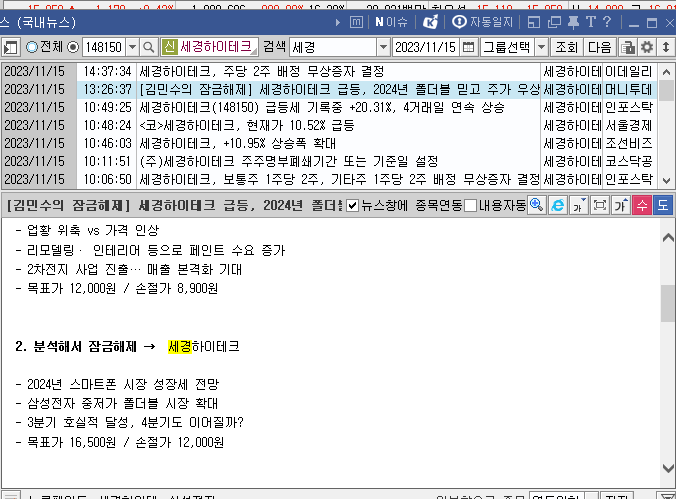The width and height of the screenshot is (676, 499).
Task: Open help question mark icon
Action: [607, 22]
